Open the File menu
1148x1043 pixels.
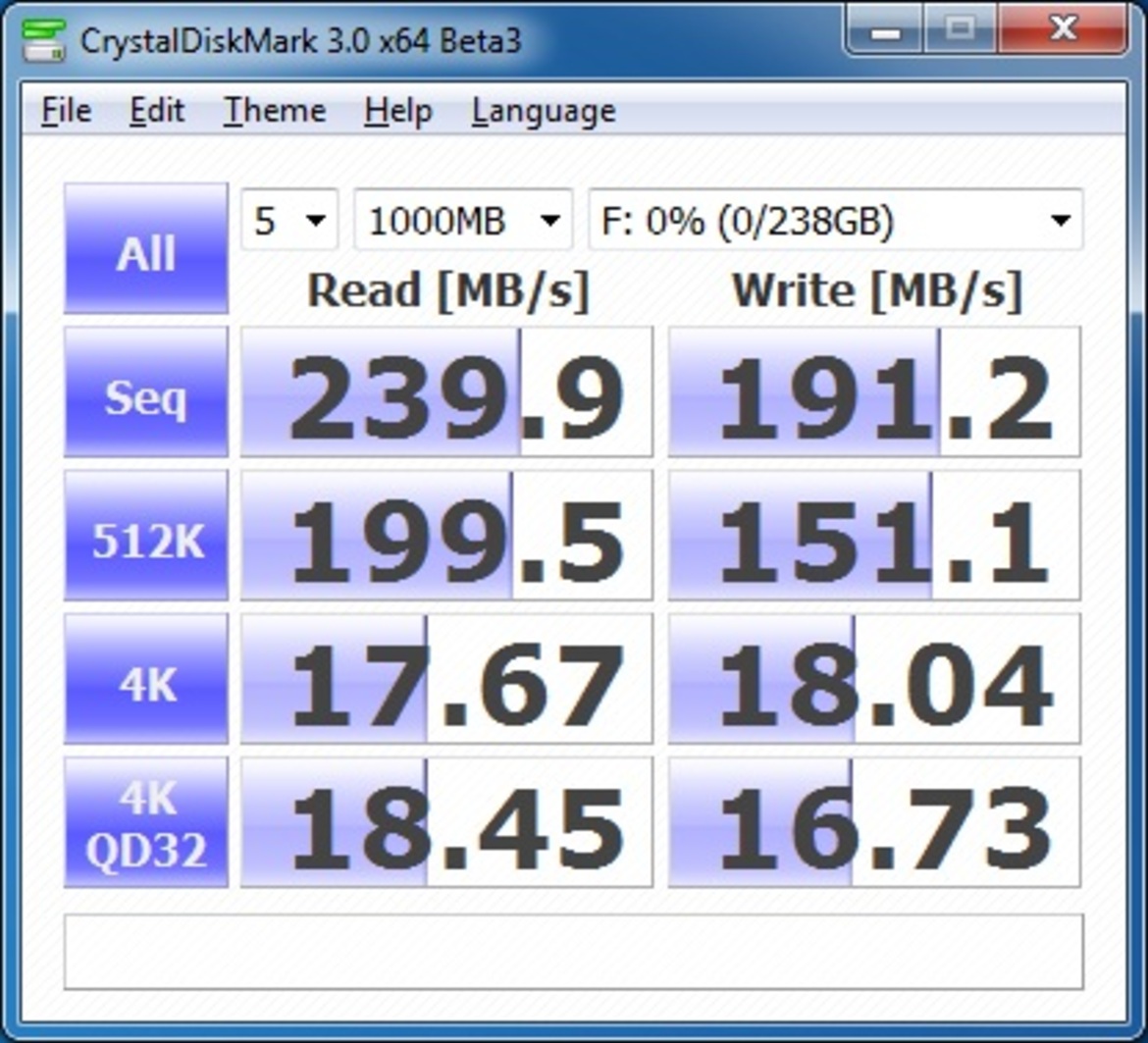67,111
